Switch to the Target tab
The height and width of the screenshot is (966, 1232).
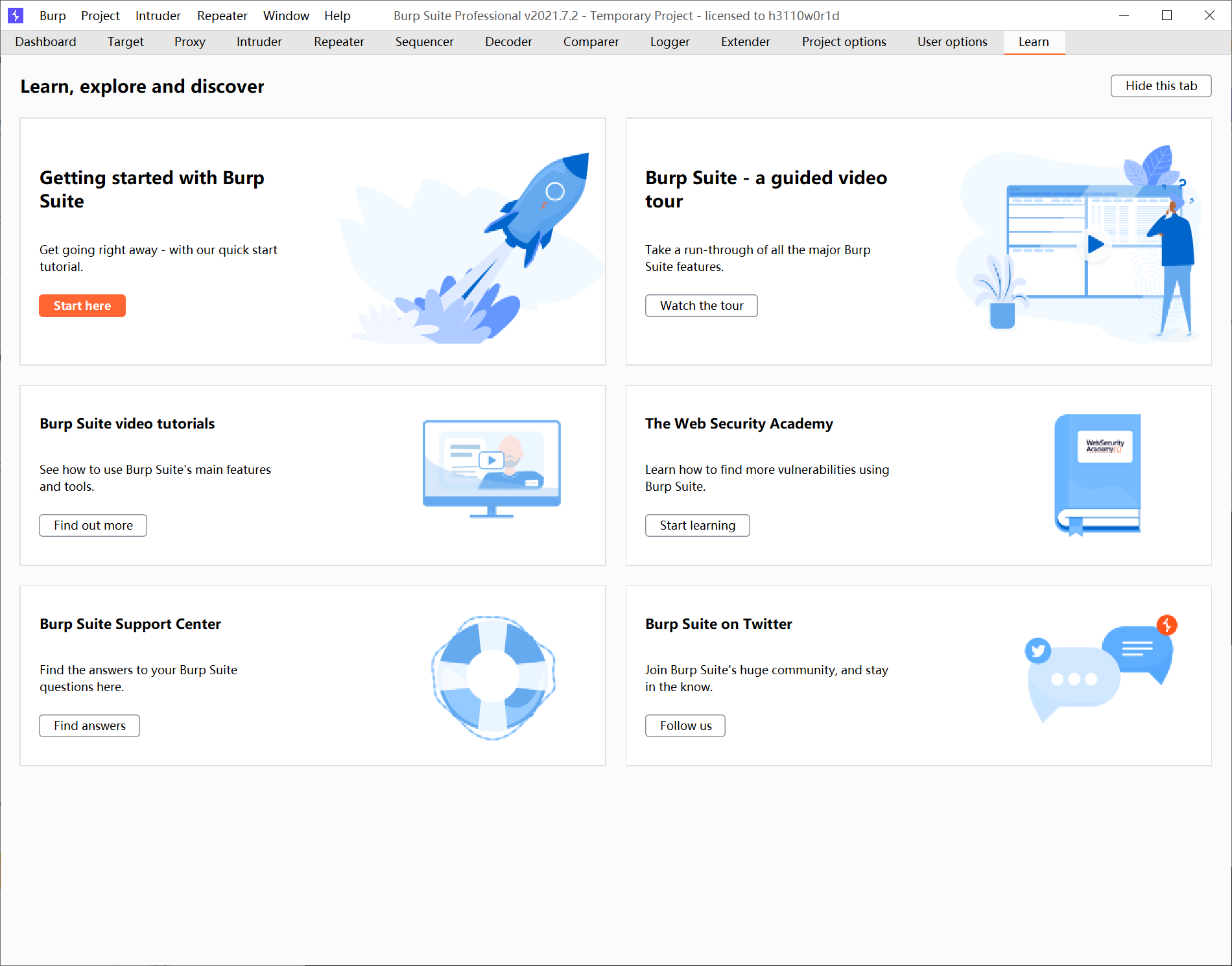[126, 42]
